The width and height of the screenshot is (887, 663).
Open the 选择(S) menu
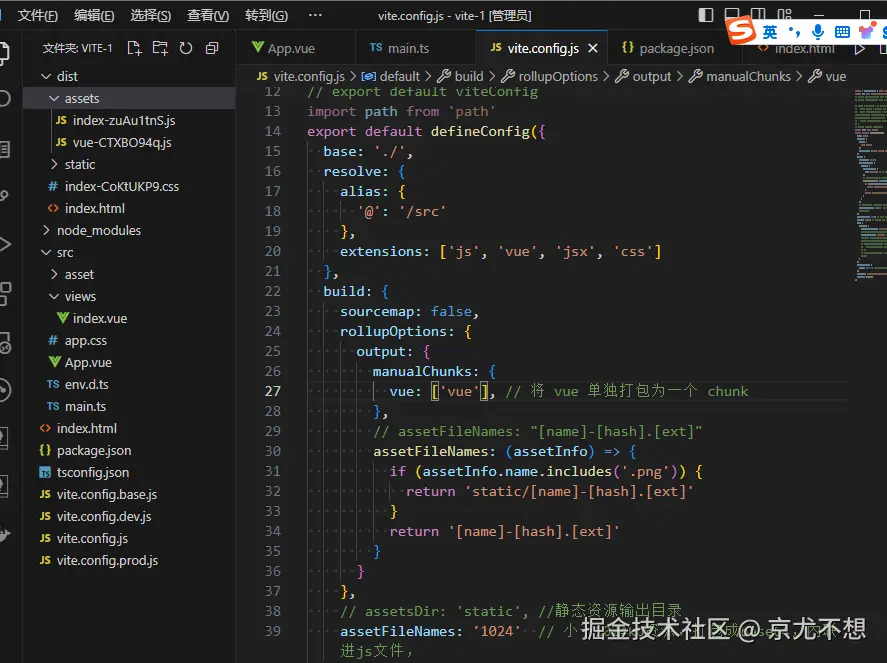coord(150,16)
